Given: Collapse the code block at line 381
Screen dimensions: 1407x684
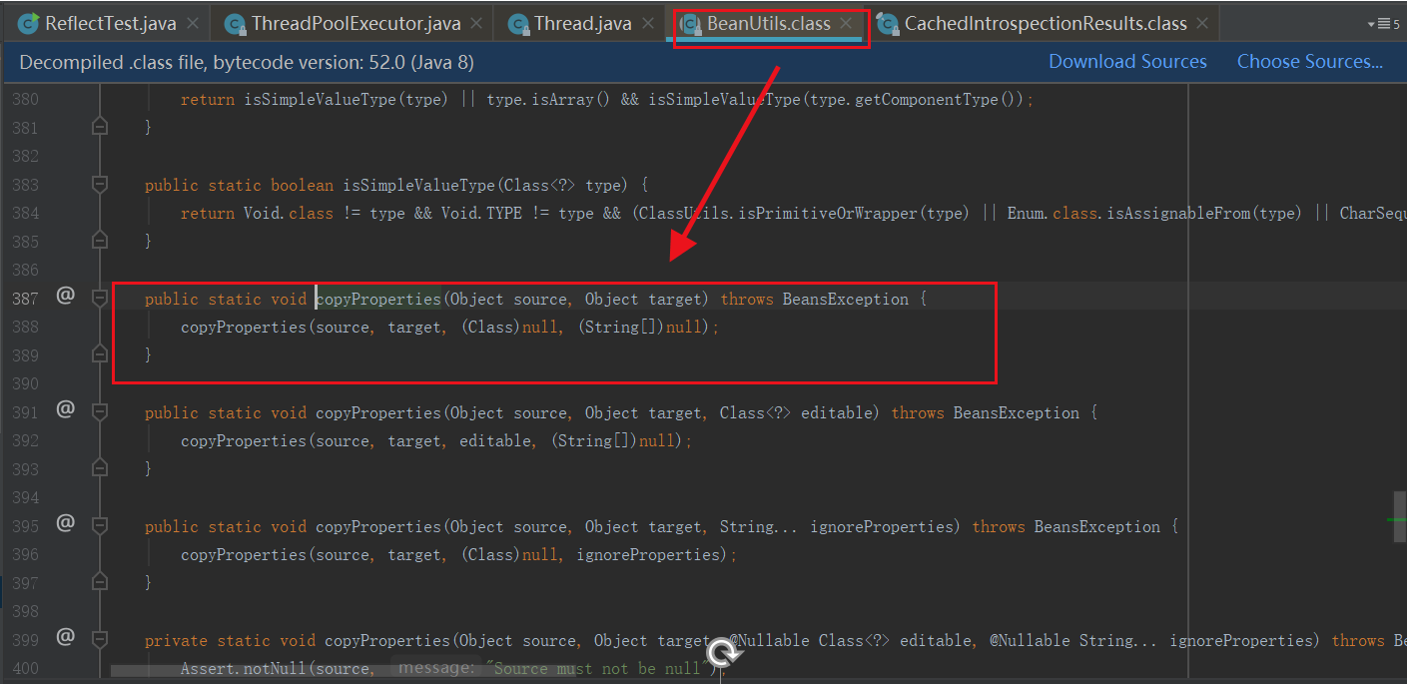Looking at the screenshot, I should point(99,127).
